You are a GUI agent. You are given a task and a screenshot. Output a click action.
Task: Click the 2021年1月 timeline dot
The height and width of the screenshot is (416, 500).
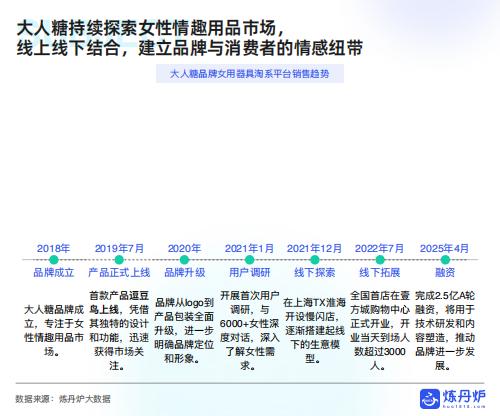click(x=249, y=260)
